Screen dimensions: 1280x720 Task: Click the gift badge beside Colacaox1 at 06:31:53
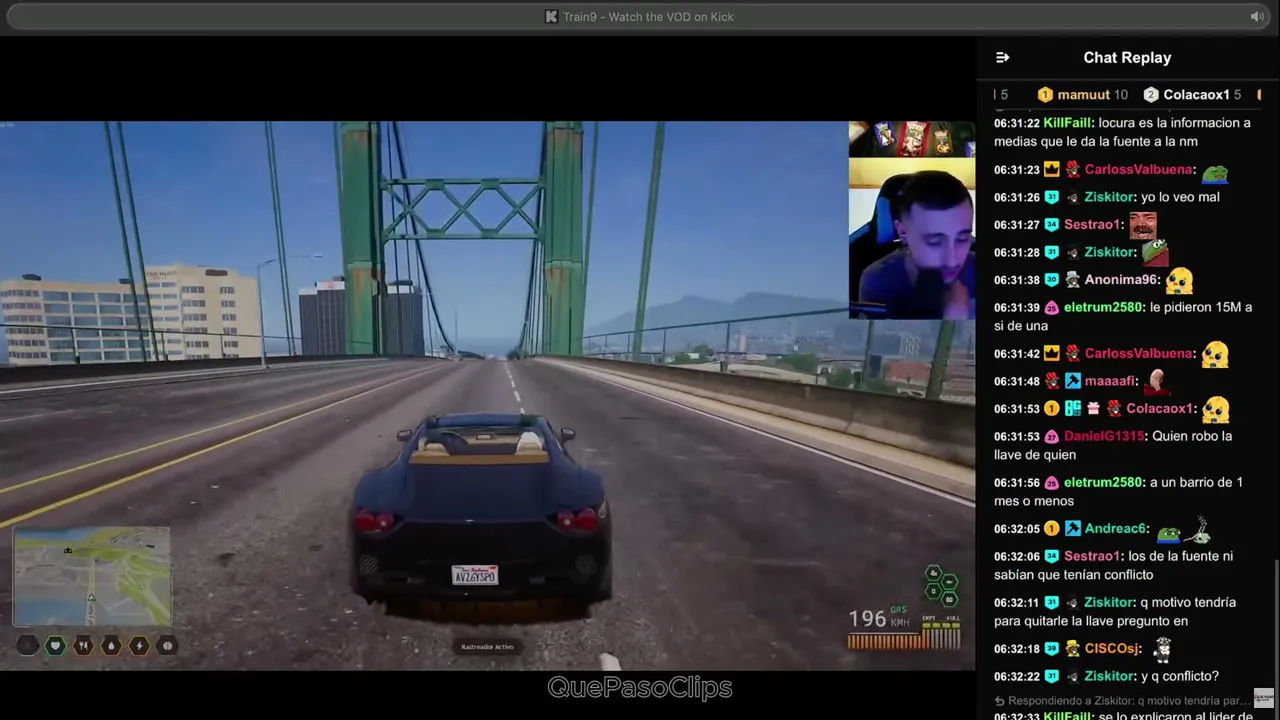(1093, 409)
